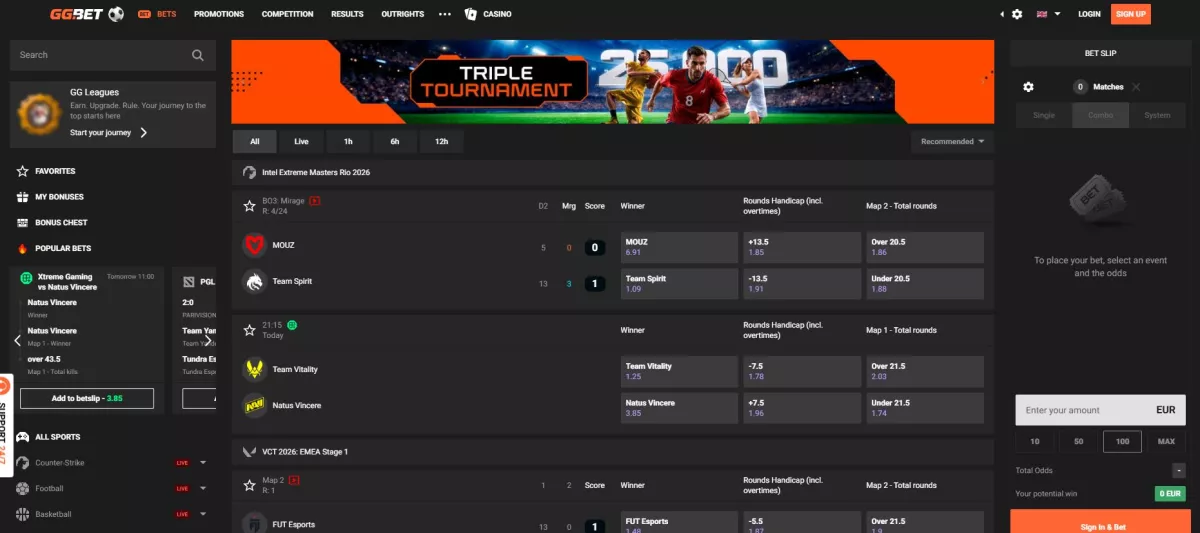Open Results in top navigation
1200x533 pixels.
(x=347, y=14)
